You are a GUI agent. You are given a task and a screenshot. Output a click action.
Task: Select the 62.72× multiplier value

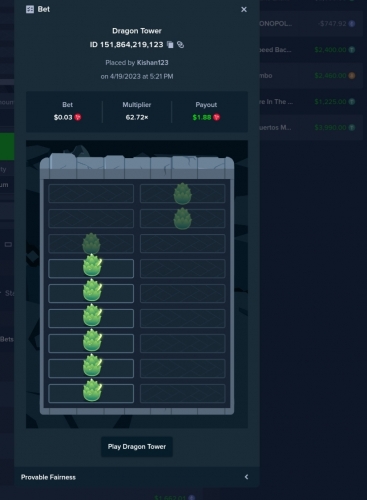click(x=137, y=117)
